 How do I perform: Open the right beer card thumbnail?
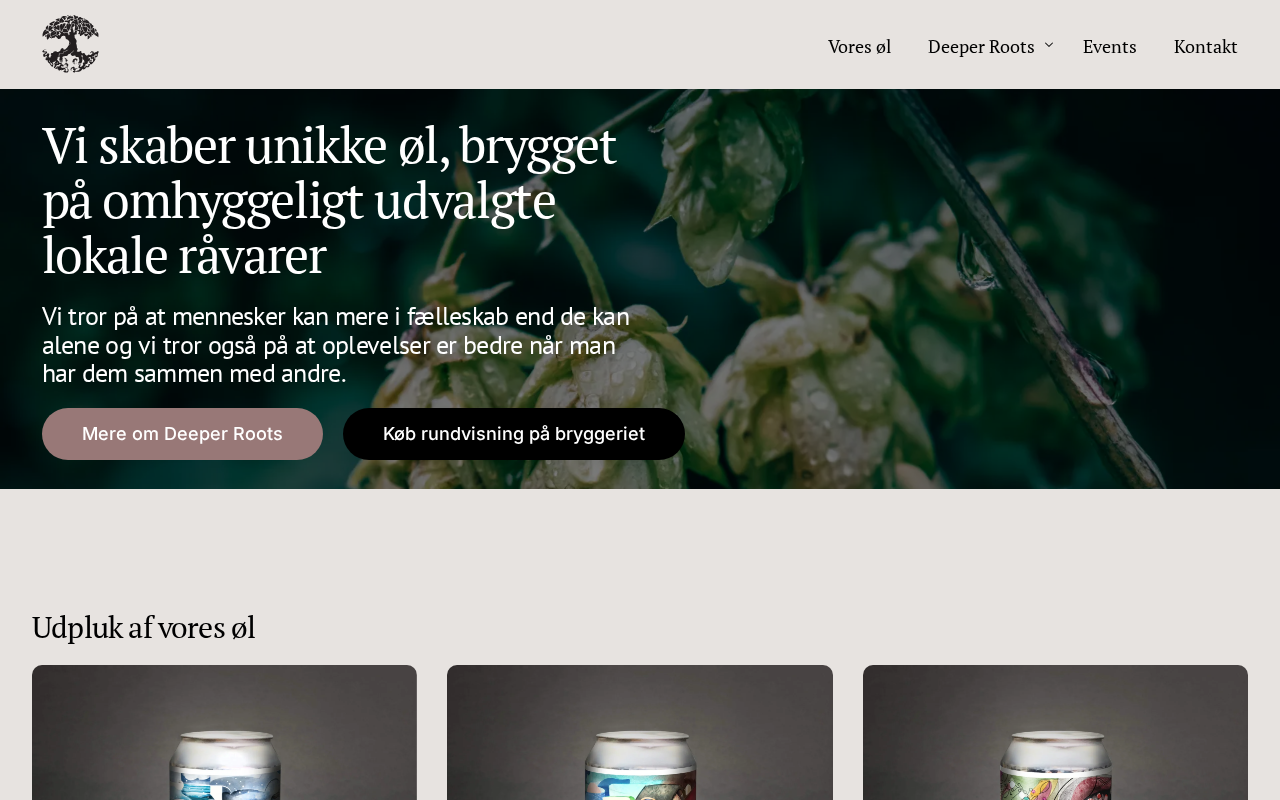(1055, 732)
